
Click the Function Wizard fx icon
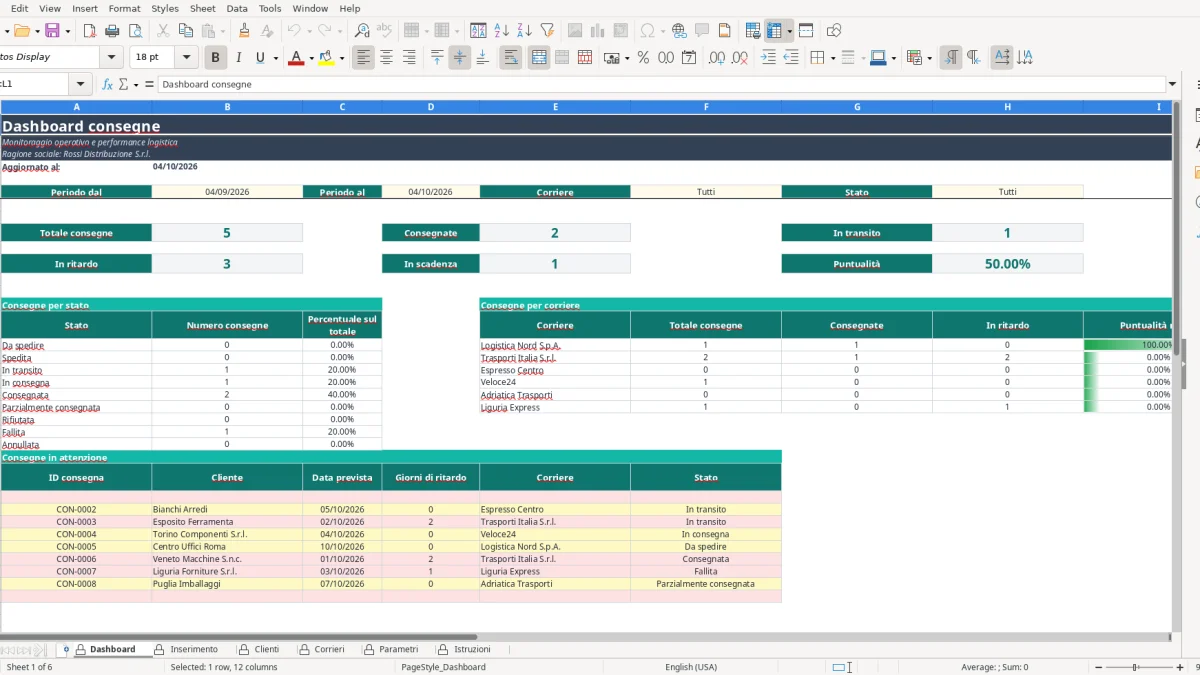point(107,85)
